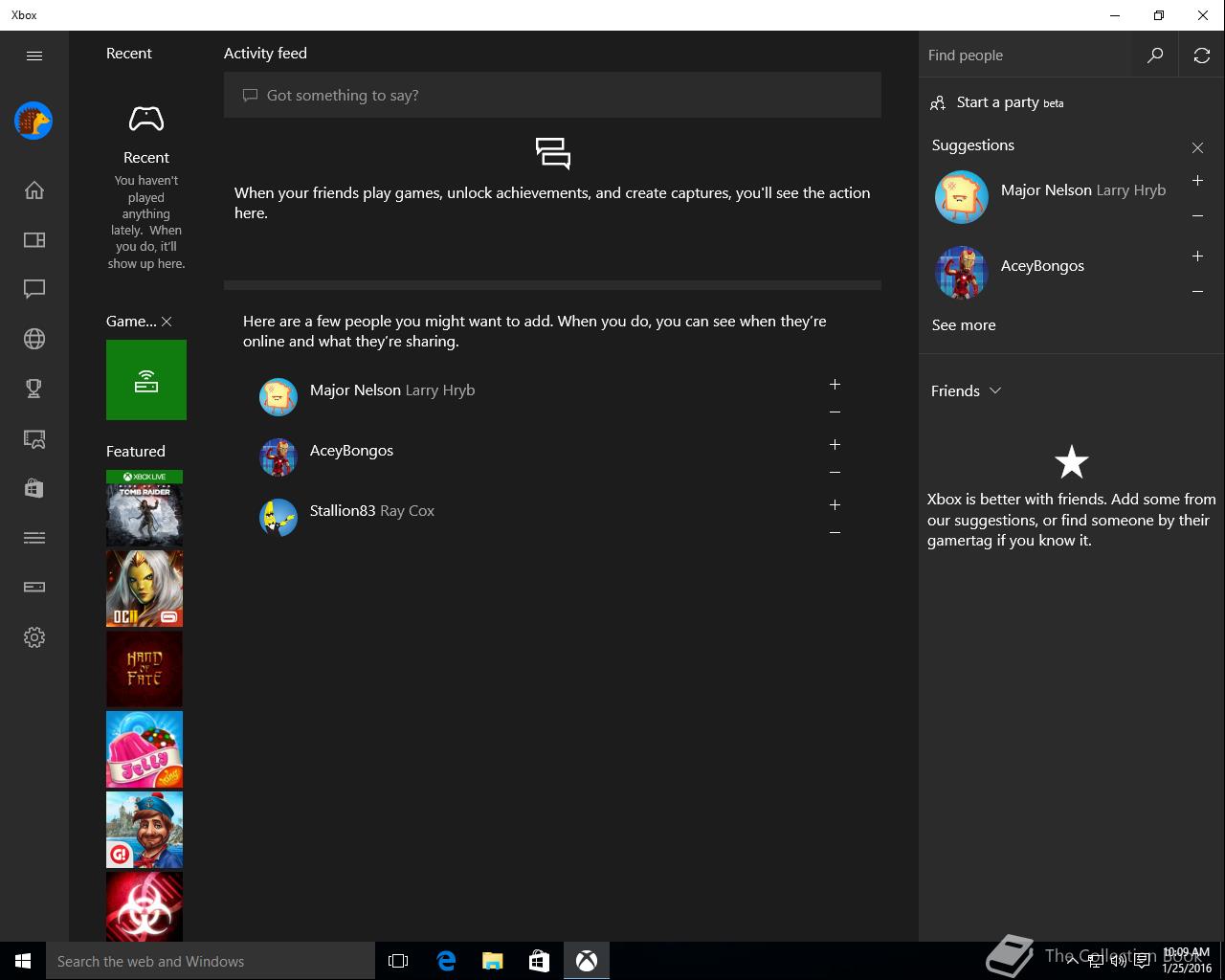Click See more suggestions link
Screen dimensions: 1225x980
(x=964, y=325)
